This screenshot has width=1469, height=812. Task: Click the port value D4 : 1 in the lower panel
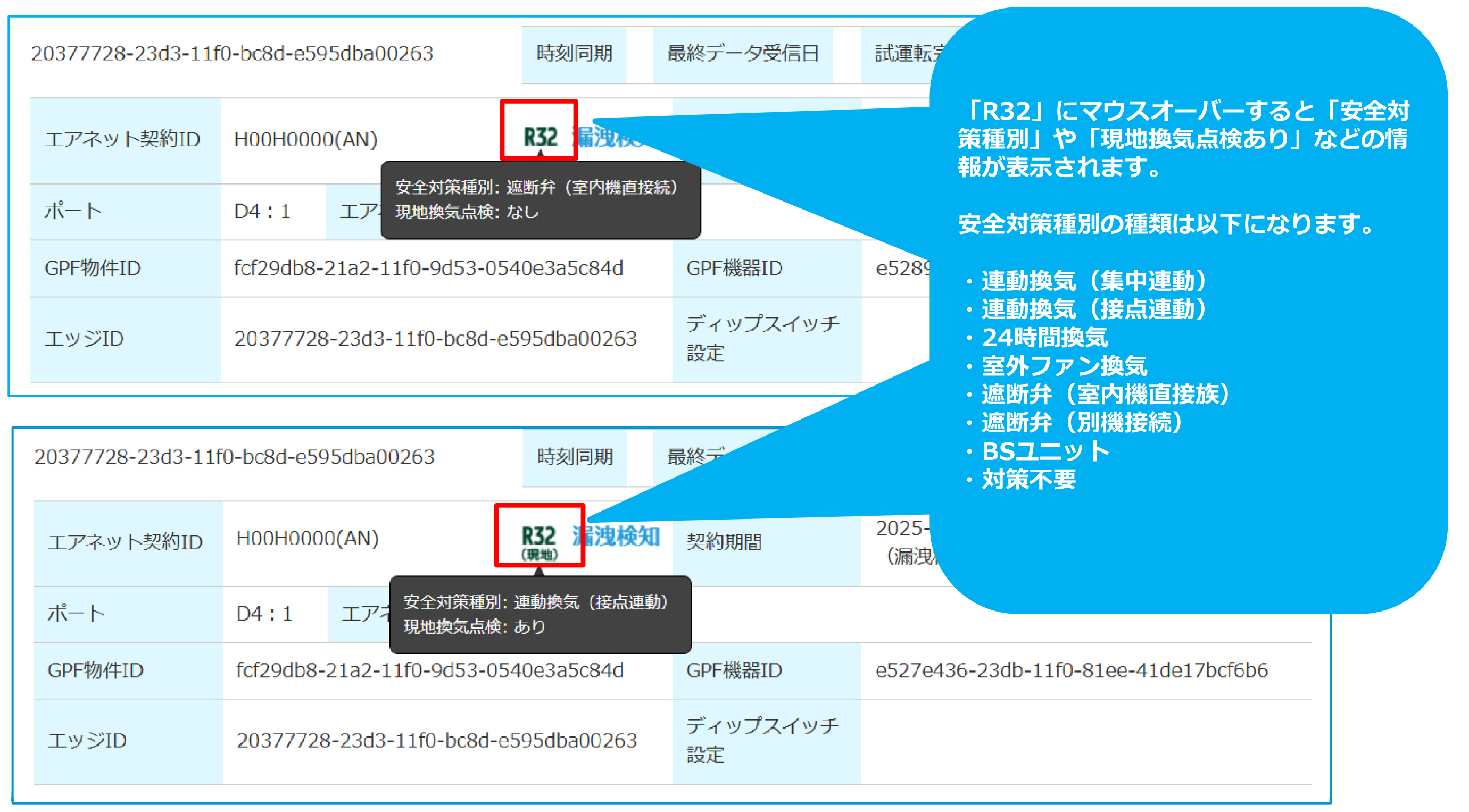(264, 614)
